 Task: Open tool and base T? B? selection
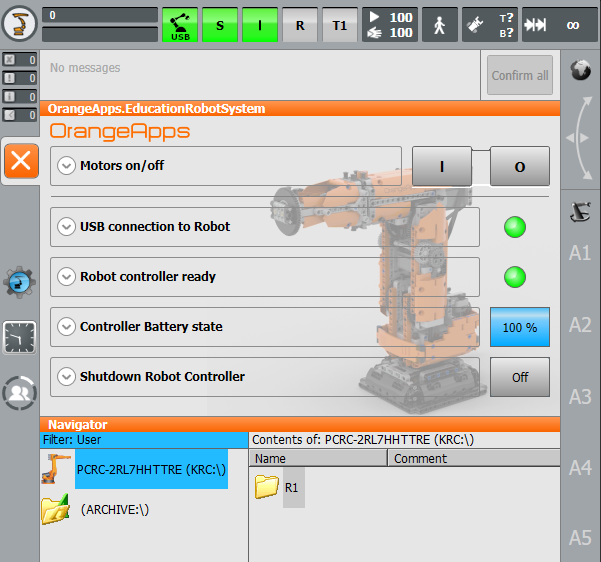point(490,25)
